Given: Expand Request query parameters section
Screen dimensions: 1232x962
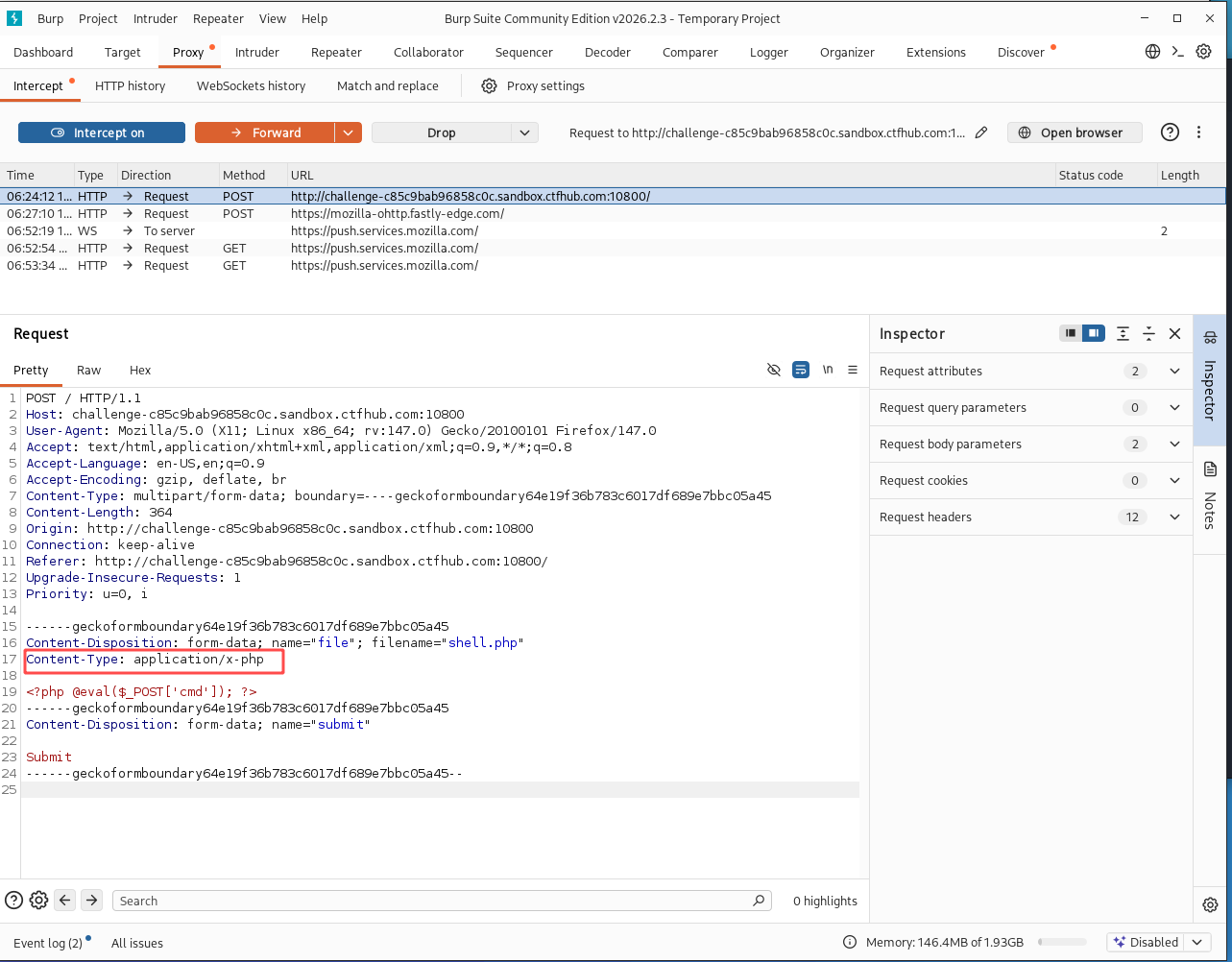Looking at the screenshot, I should (x=1030, y=407).
